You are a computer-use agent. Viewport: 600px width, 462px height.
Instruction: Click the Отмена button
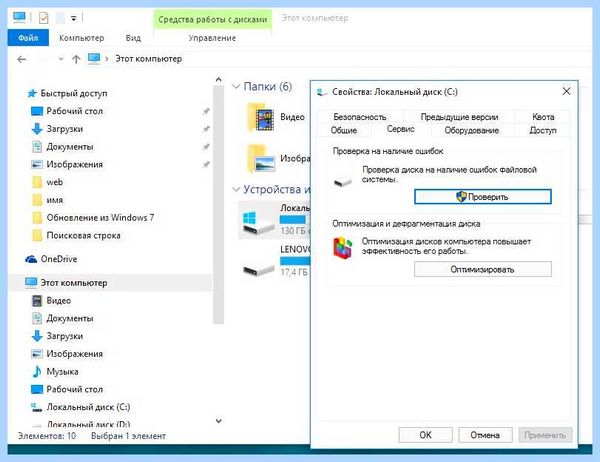coord(485,435)
